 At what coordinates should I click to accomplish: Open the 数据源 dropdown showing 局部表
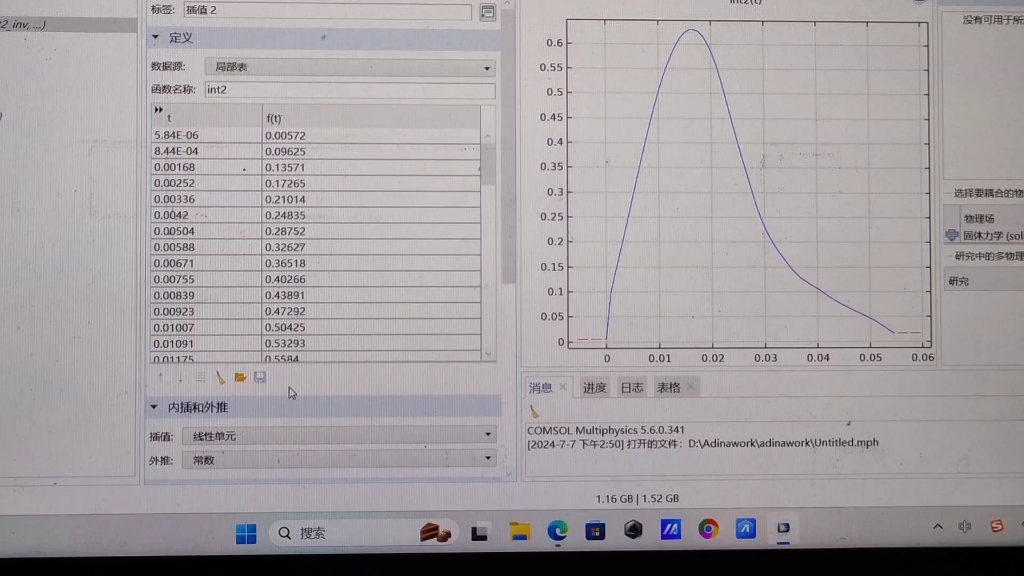pyautogui.click(x=486, y=67)
